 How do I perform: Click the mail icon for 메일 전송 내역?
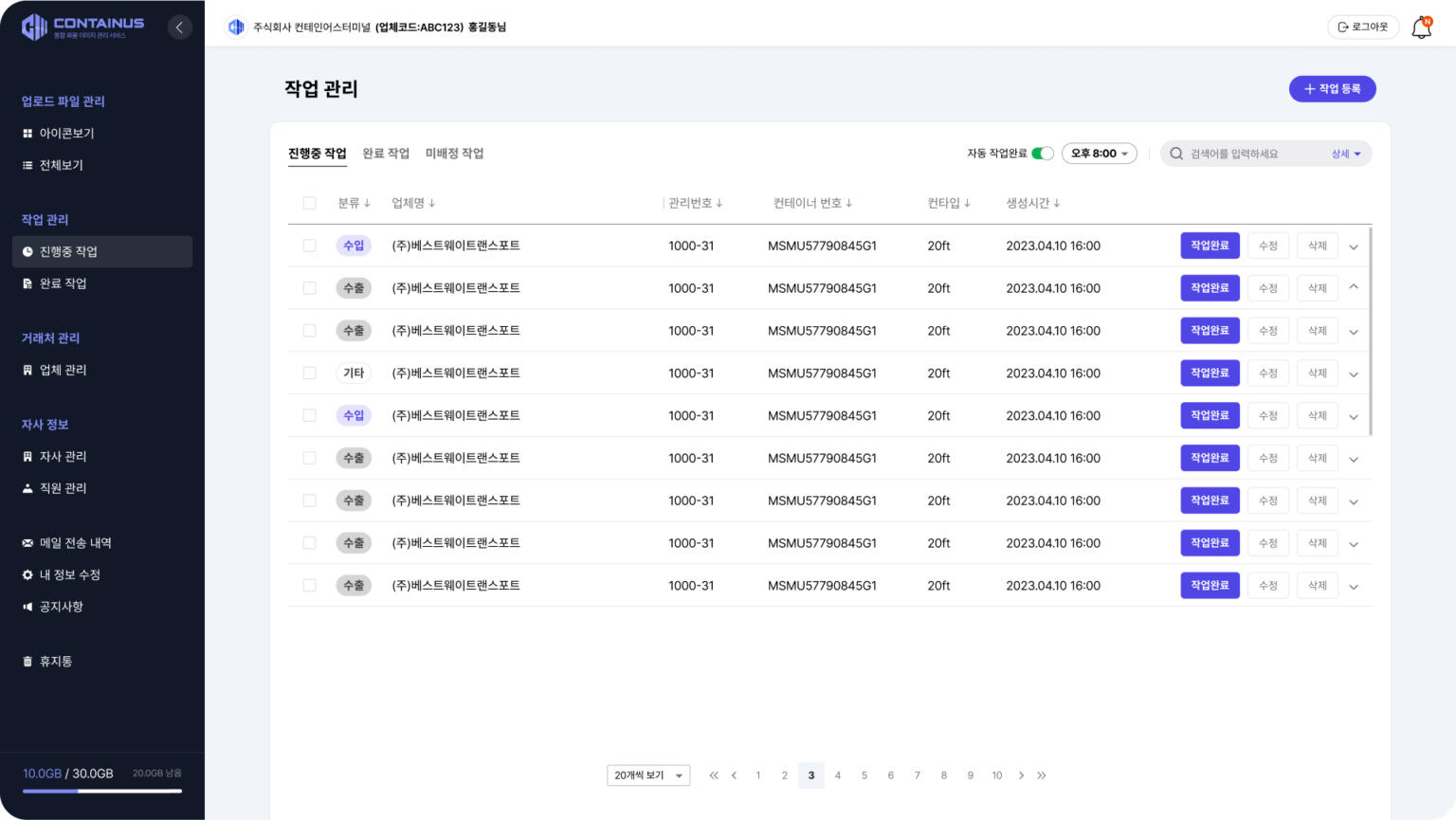coord(27,543)
